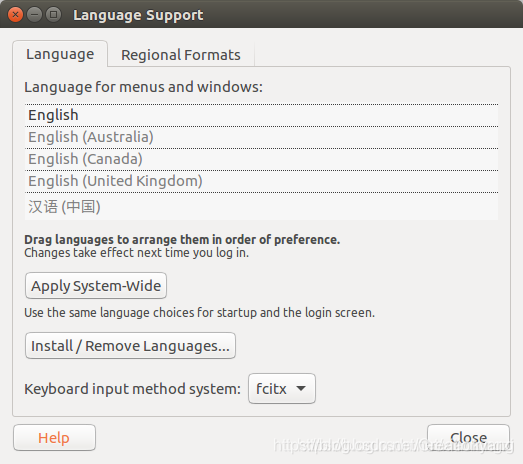This screenshot has height=464, width=523.
Task: Minimize the Language Support window
Action: (34, 15)
